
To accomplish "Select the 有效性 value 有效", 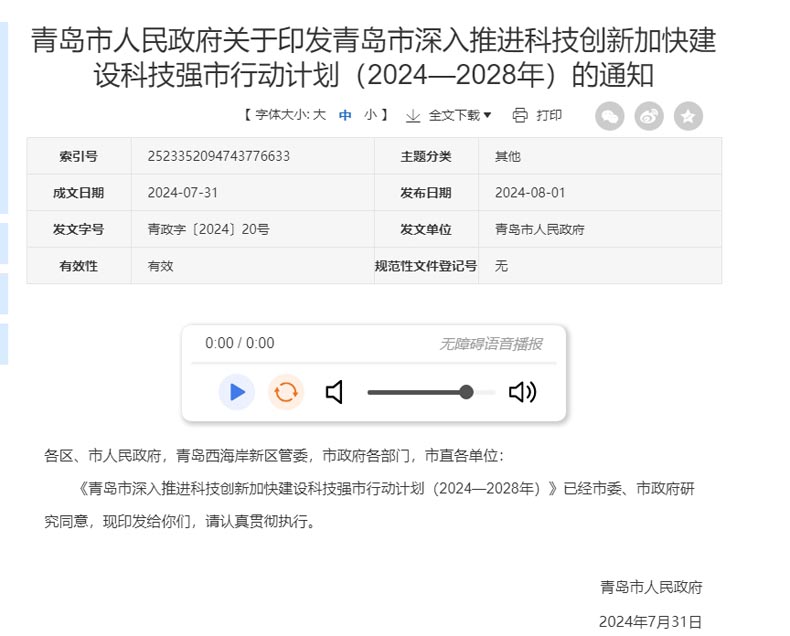I will pos(160,266).
